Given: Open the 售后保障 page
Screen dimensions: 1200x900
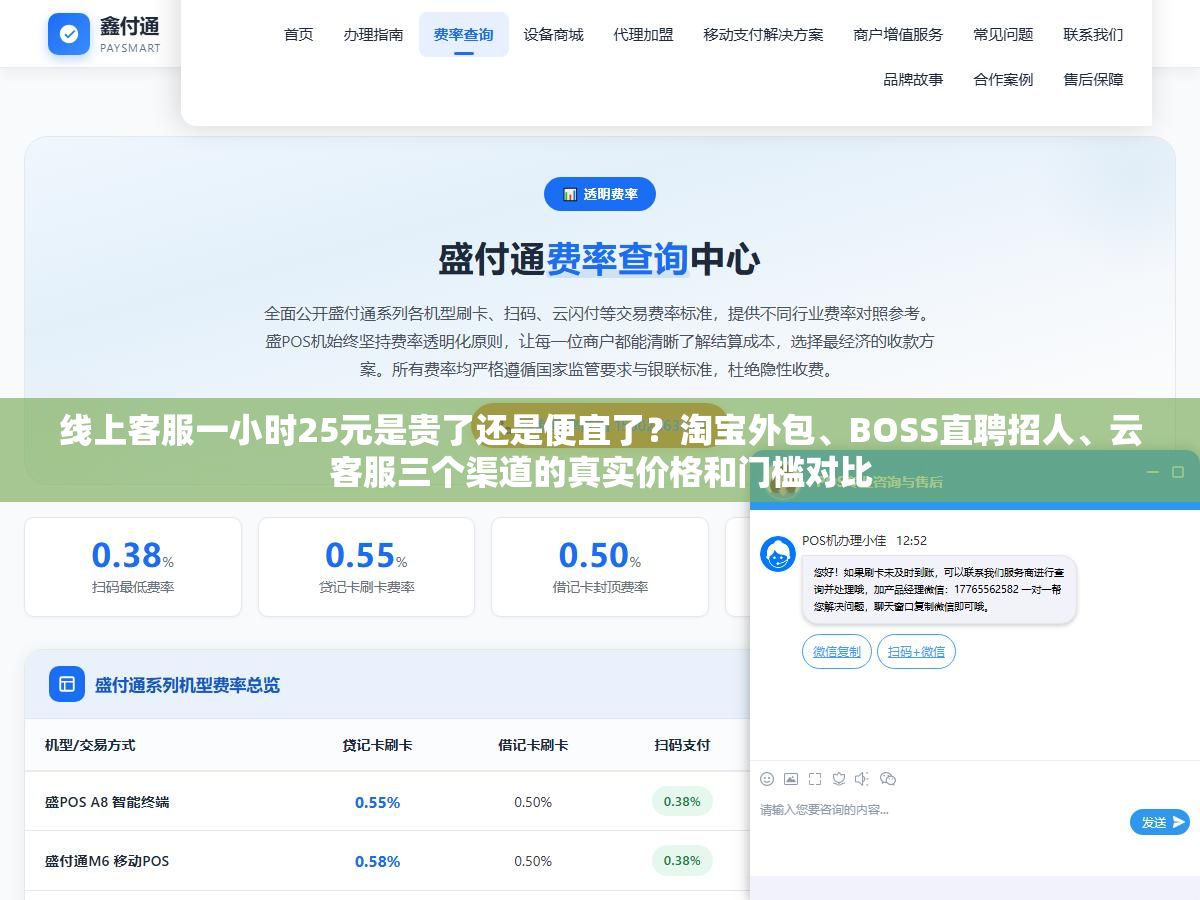Looking at the screenshot, I should (x=1093, y=79).
